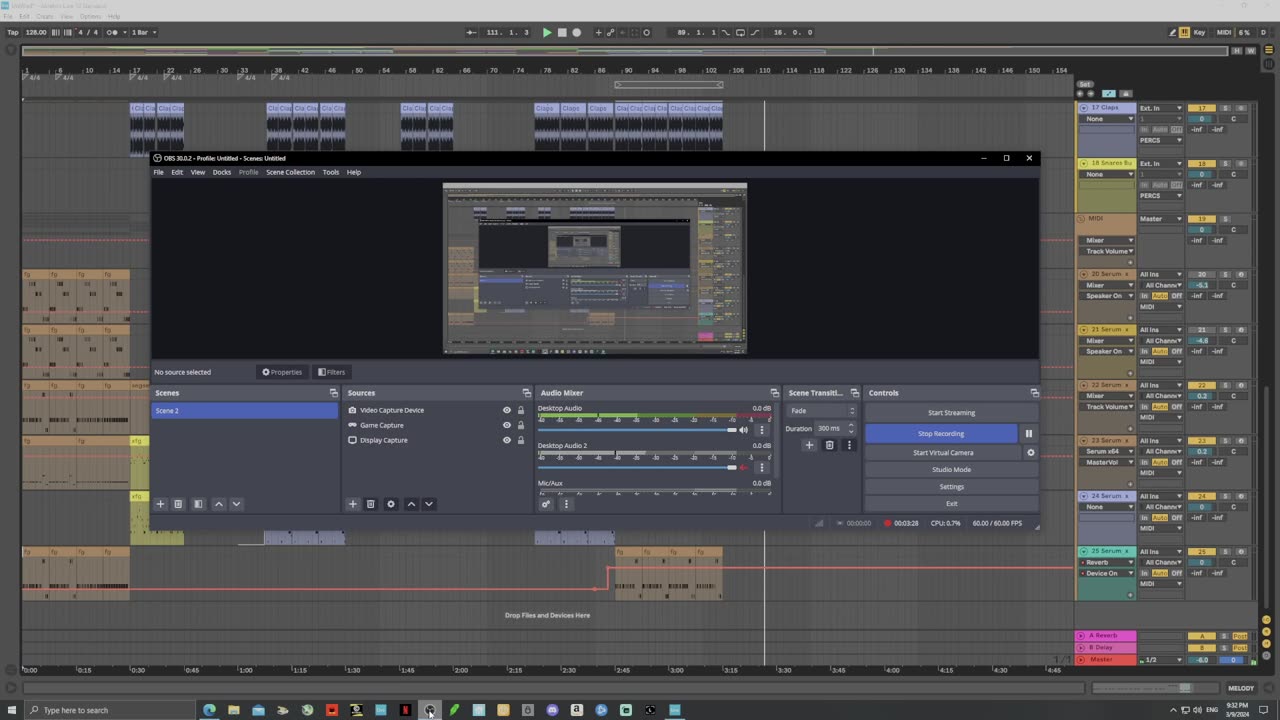
Task: Delete selected source with trash icon
Action: (x=370, y=504)
